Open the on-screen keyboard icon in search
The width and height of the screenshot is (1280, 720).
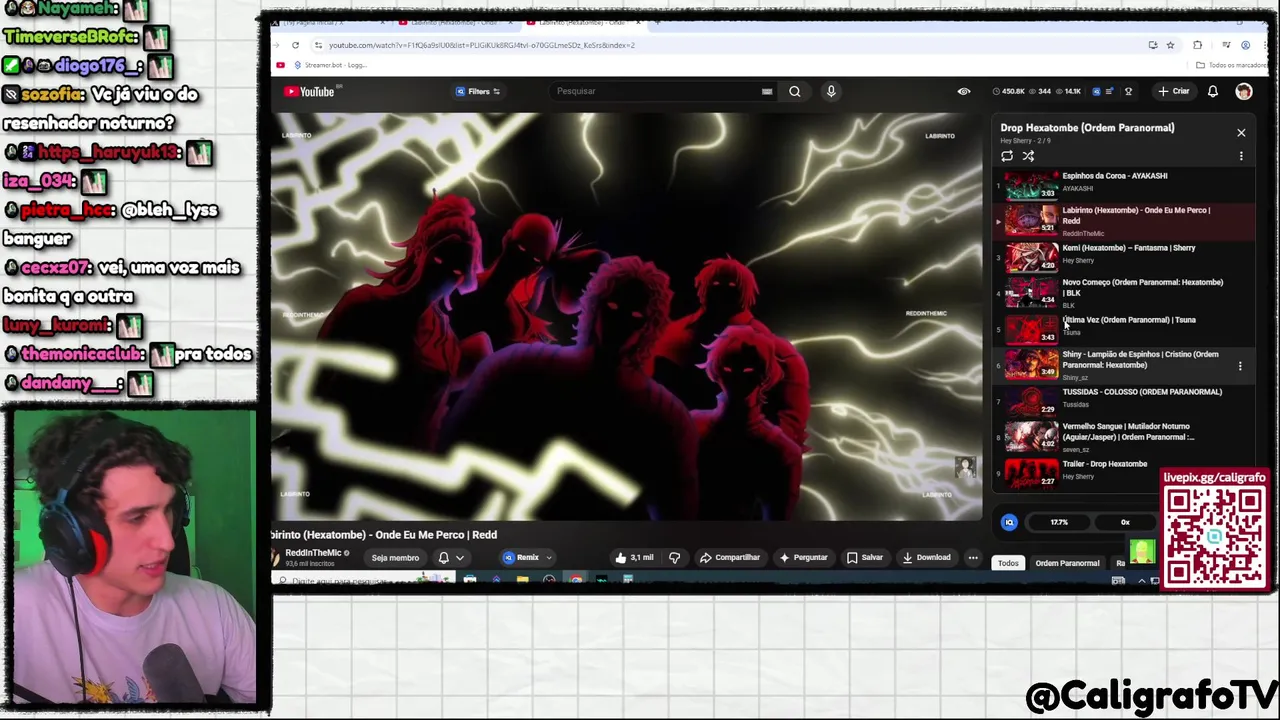(767, 91)
